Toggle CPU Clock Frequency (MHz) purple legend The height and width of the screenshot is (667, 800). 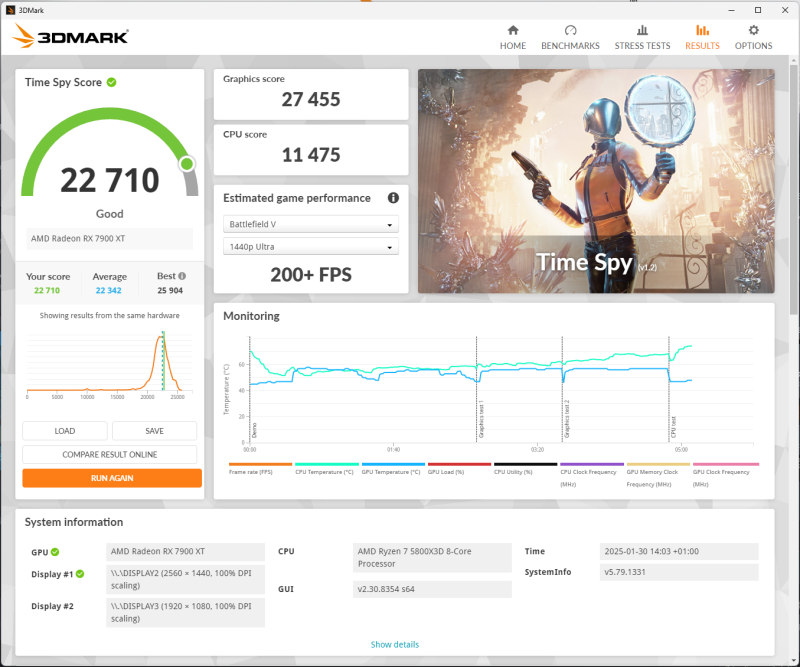592,475
